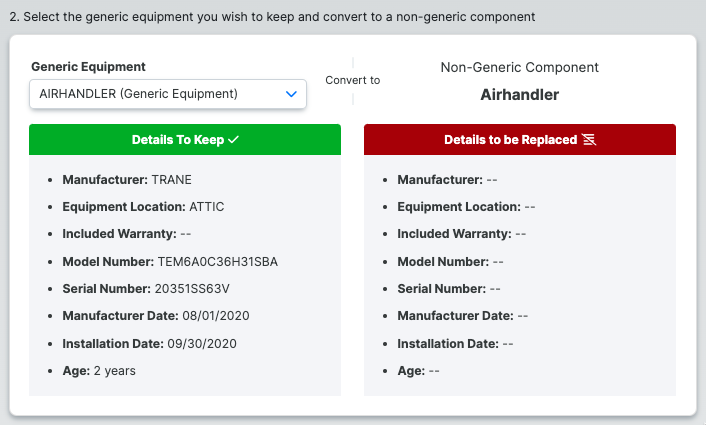Click the empty Serial Number in replaced details
The width and height of the screenshot is (706, 425).
(x=449, y=289)
